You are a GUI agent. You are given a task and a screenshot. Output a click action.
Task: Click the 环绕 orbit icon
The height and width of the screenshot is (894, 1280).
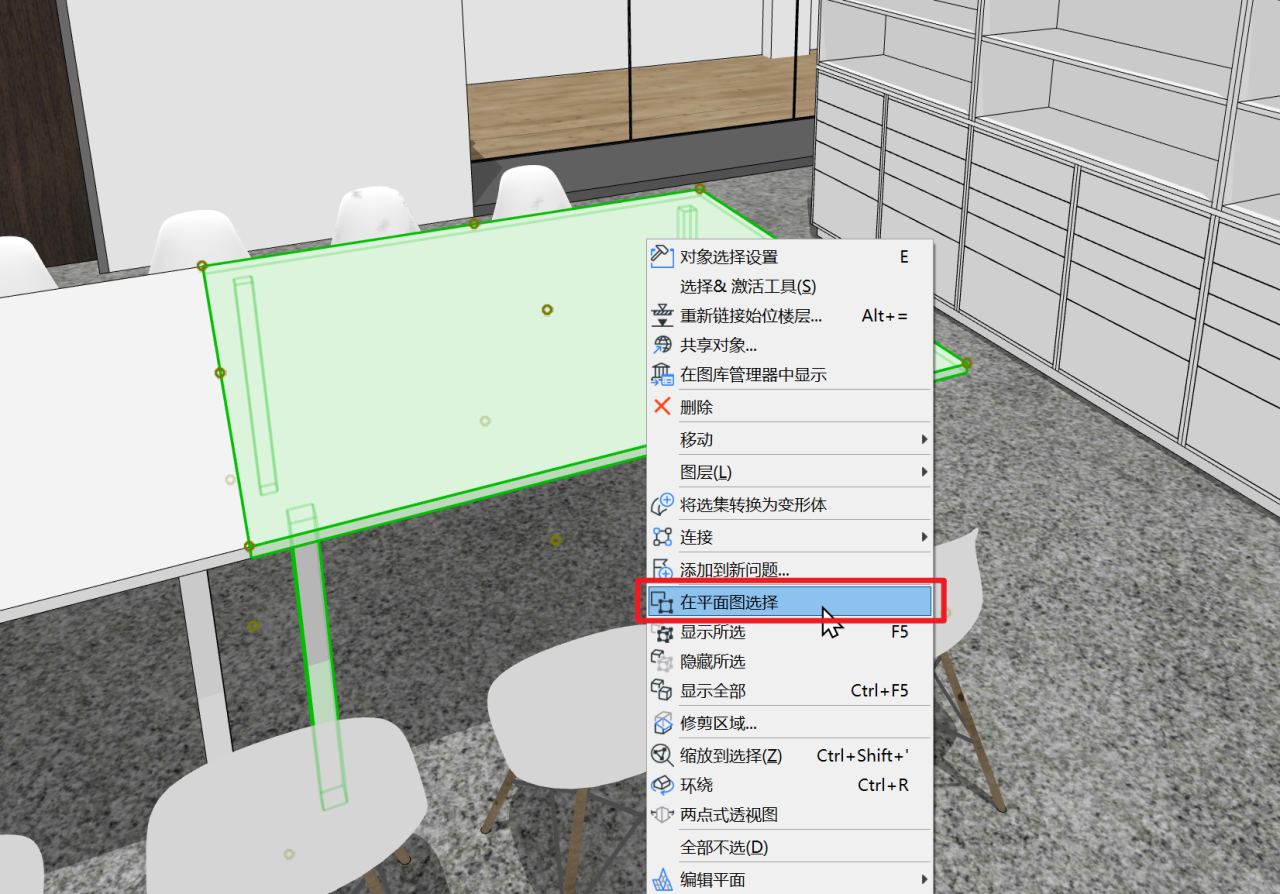(662, 785)
